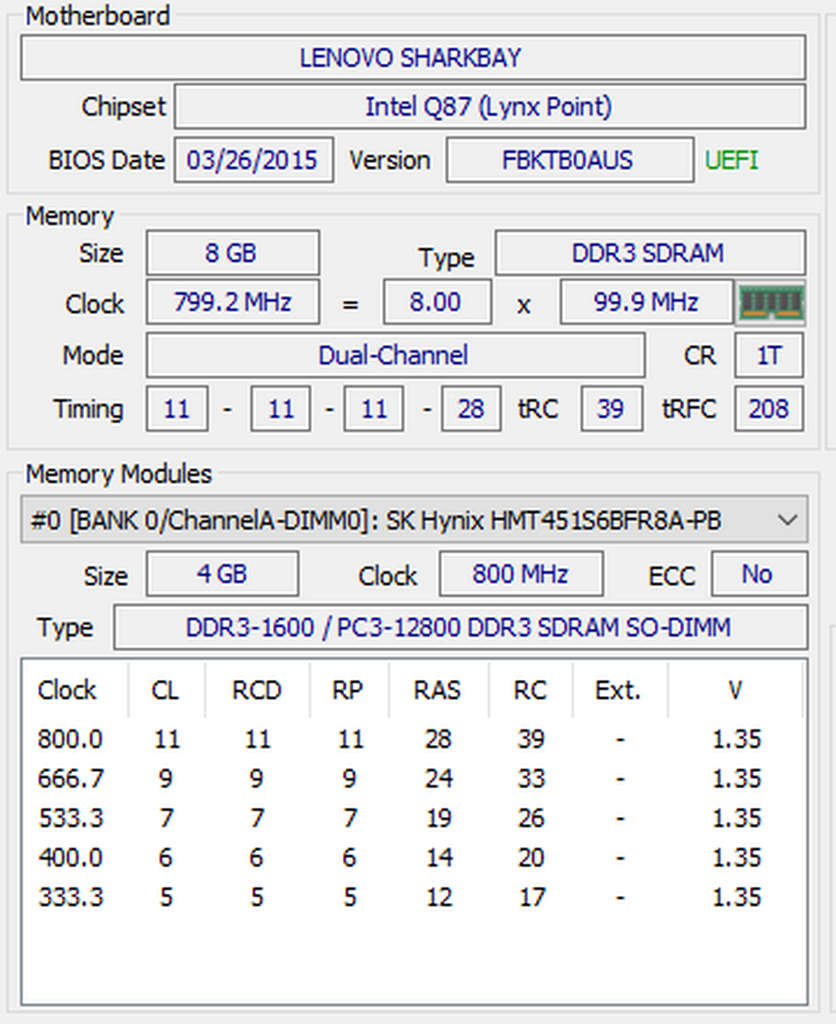Image resolution: width=836 pixels, height=1024 pixels.
Task: Select the Intel Q87 chipset field
Action: click(489, 107)
